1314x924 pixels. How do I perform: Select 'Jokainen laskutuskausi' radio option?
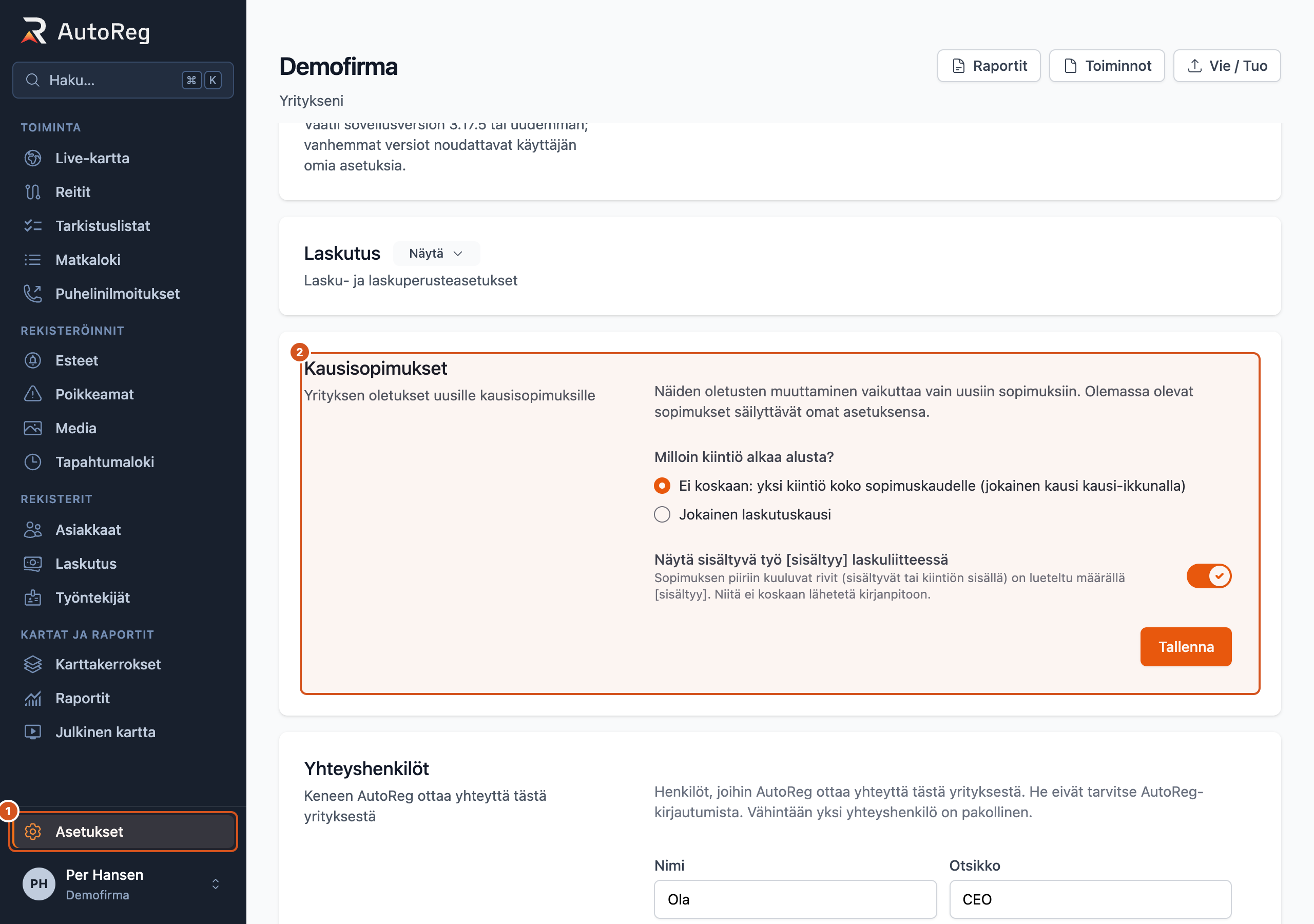tap(662, 514)
